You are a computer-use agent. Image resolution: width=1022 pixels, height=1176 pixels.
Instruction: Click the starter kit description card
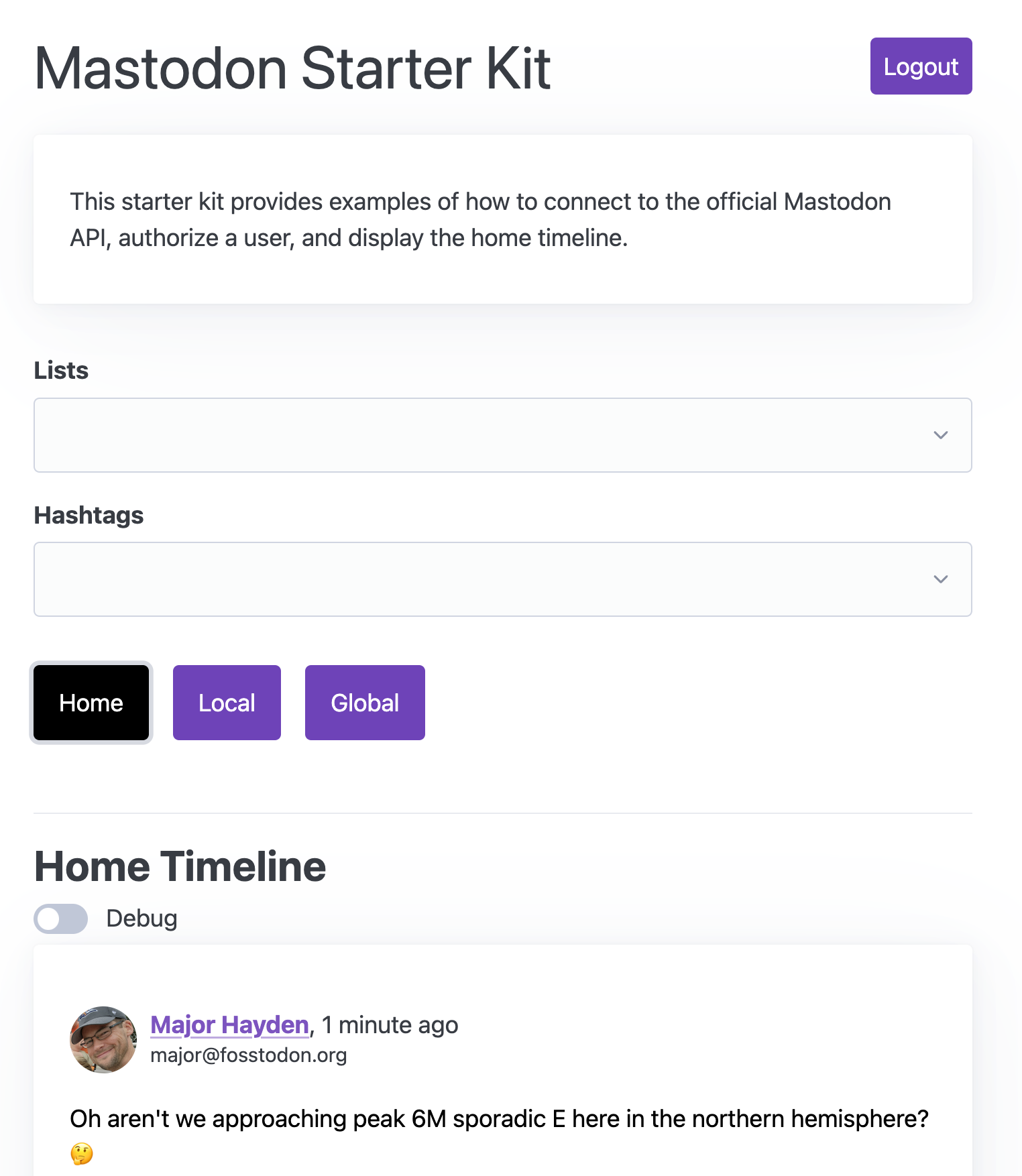point(503,219)
